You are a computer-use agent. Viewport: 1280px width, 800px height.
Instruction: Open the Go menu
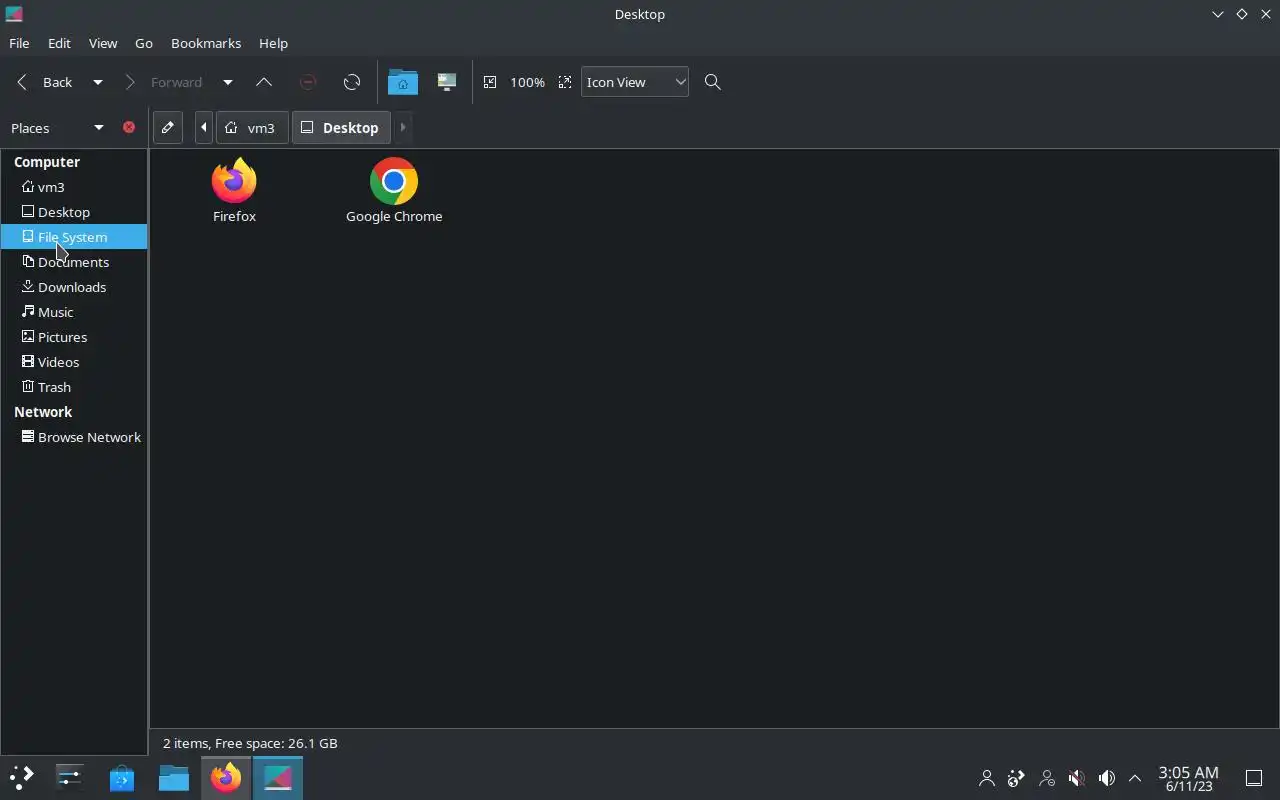coord(144,43)
